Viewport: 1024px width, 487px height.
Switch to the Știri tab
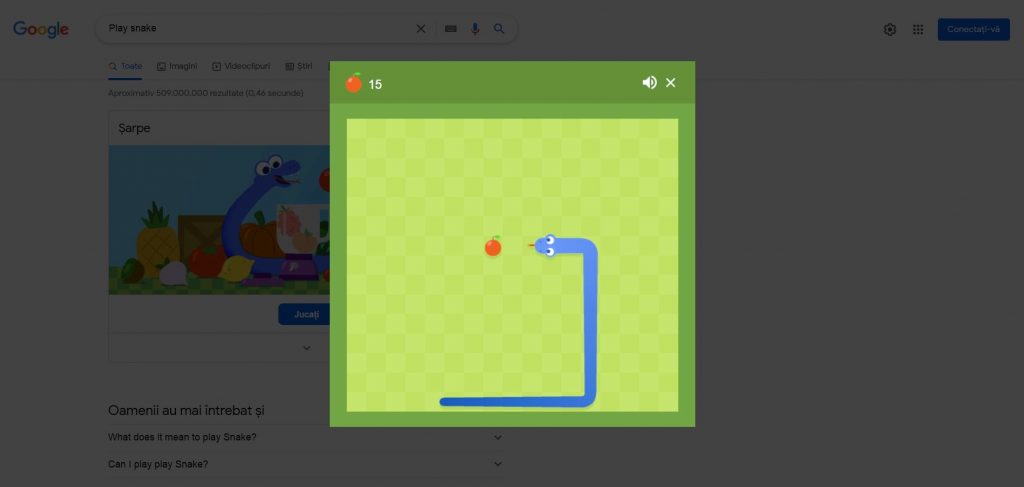pos(299,67)
